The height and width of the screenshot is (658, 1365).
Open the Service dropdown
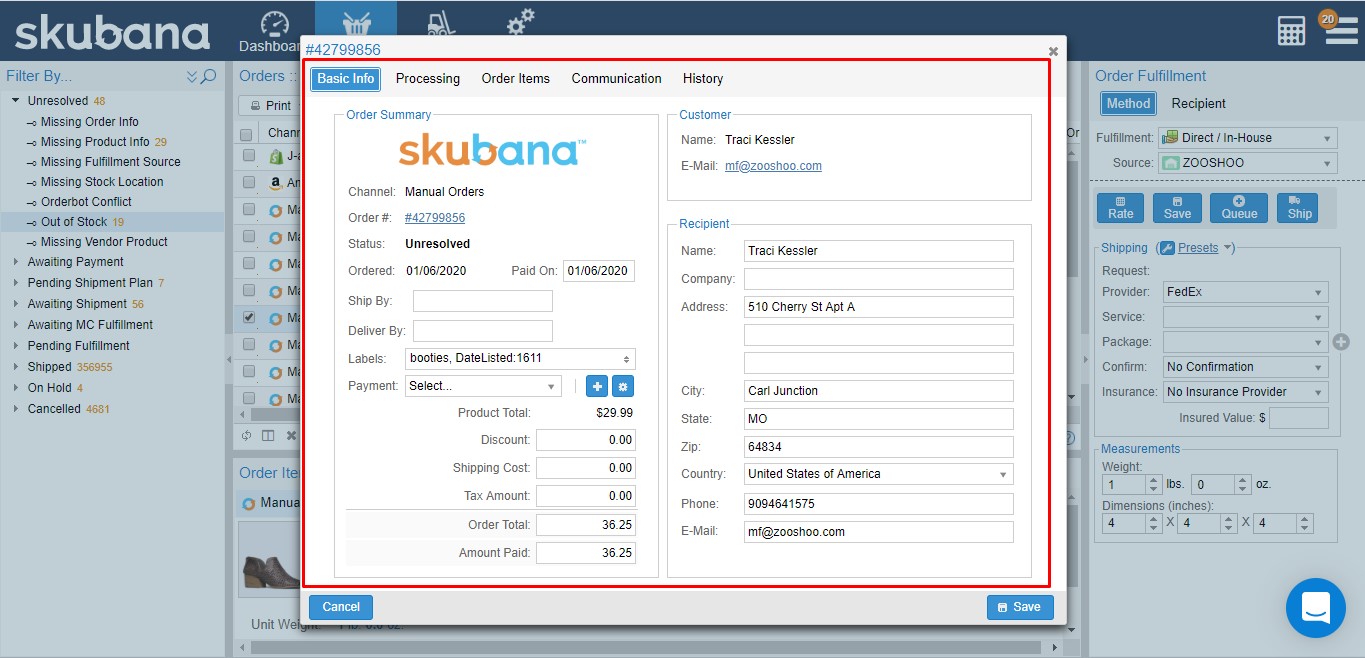pos(1246,318)
